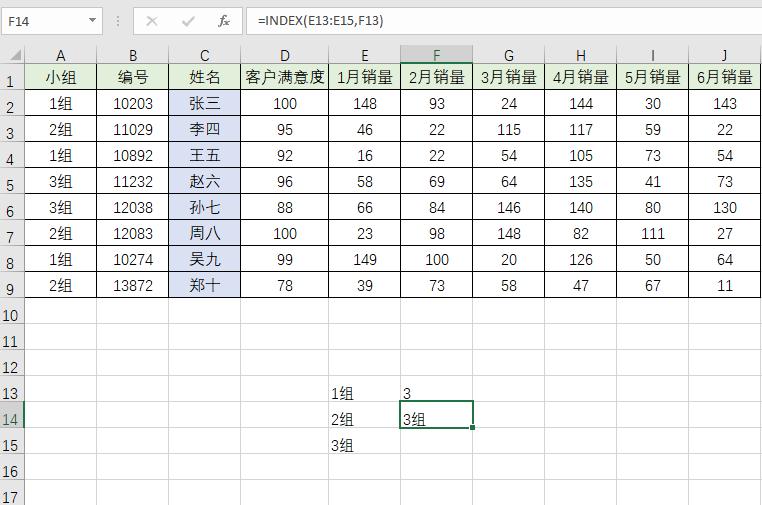Click the cell with 编号 11029
The image size is (762, 505).
click(133, 129)
